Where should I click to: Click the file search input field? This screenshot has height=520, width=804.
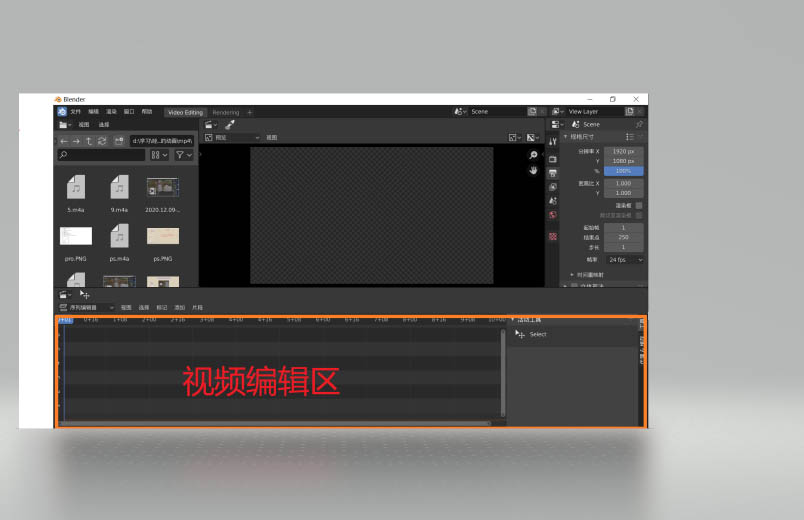pos(102,155)
